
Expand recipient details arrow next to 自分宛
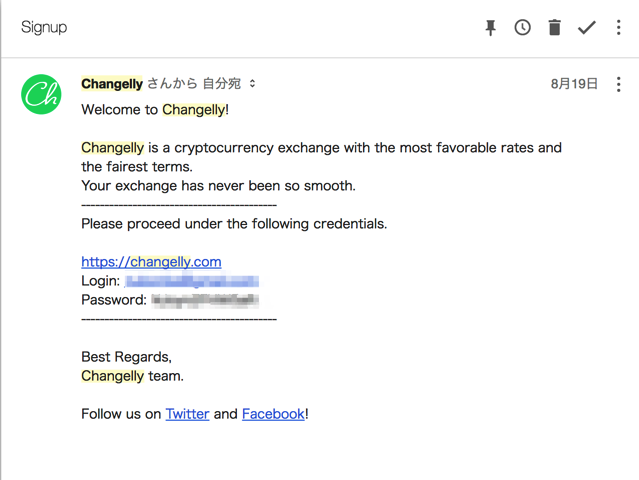253,84
